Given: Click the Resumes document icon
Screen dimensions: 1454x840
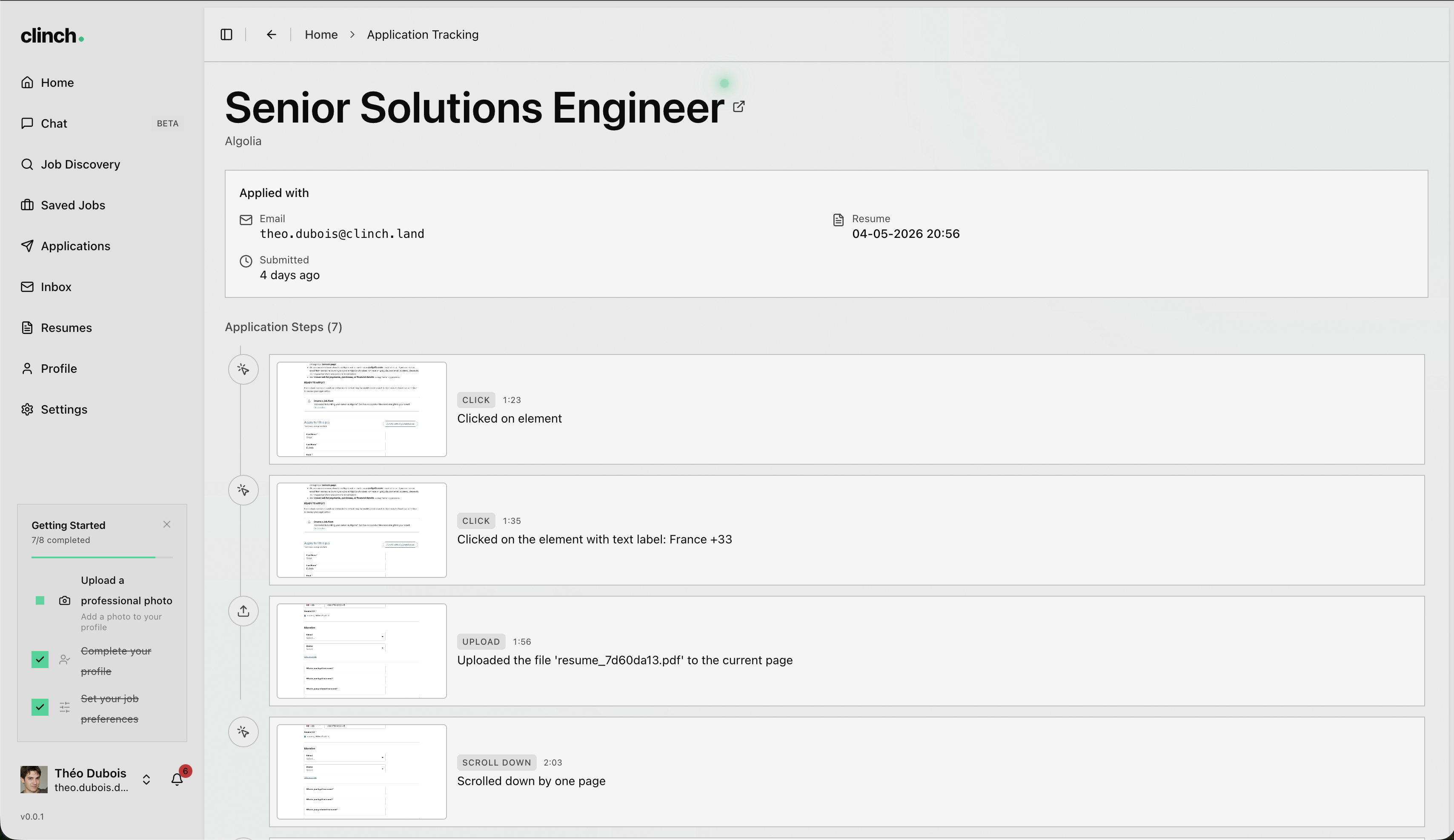Looking at the screenshot, I should (27, 328).
